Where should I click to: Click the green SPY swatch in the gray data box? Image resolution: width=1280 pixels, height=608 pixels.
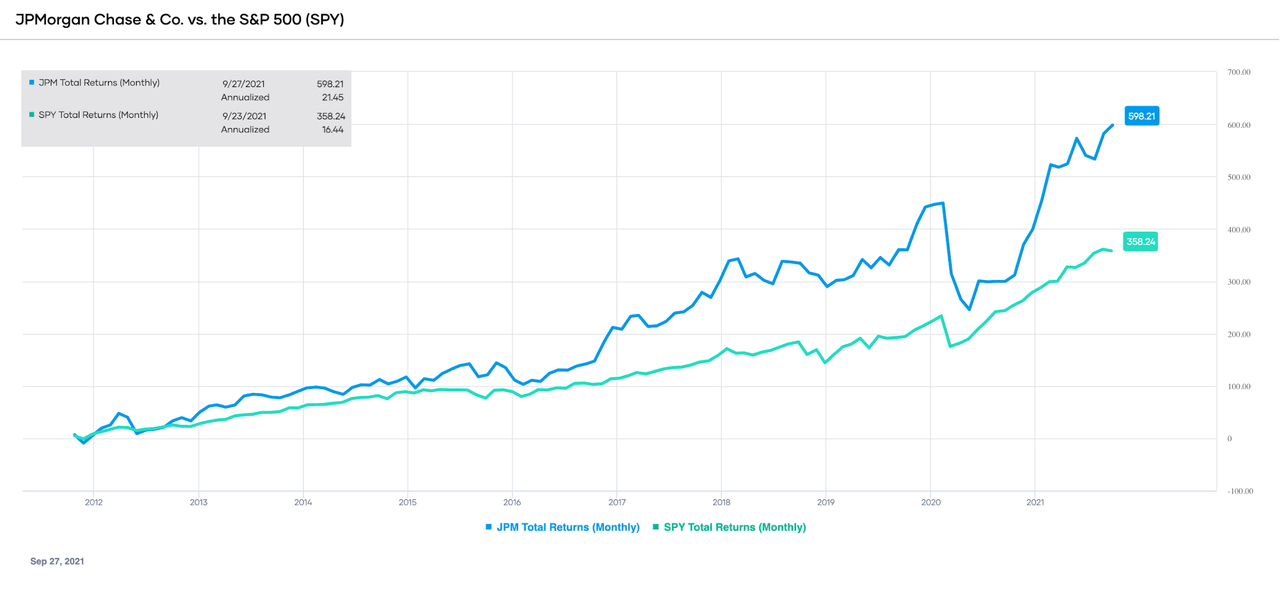pyautogui.click(x=30, y=115)
